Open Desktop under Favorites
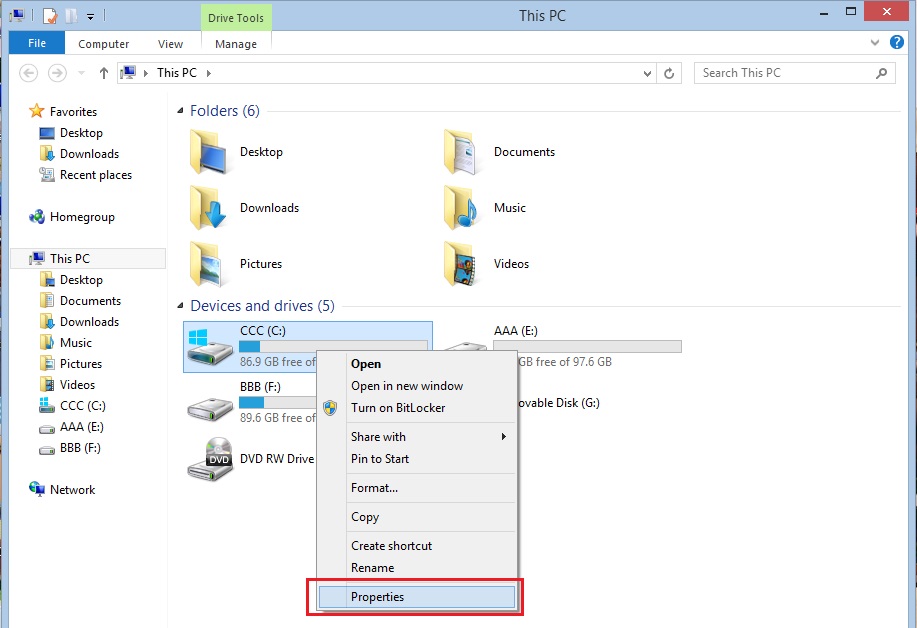 81,133
